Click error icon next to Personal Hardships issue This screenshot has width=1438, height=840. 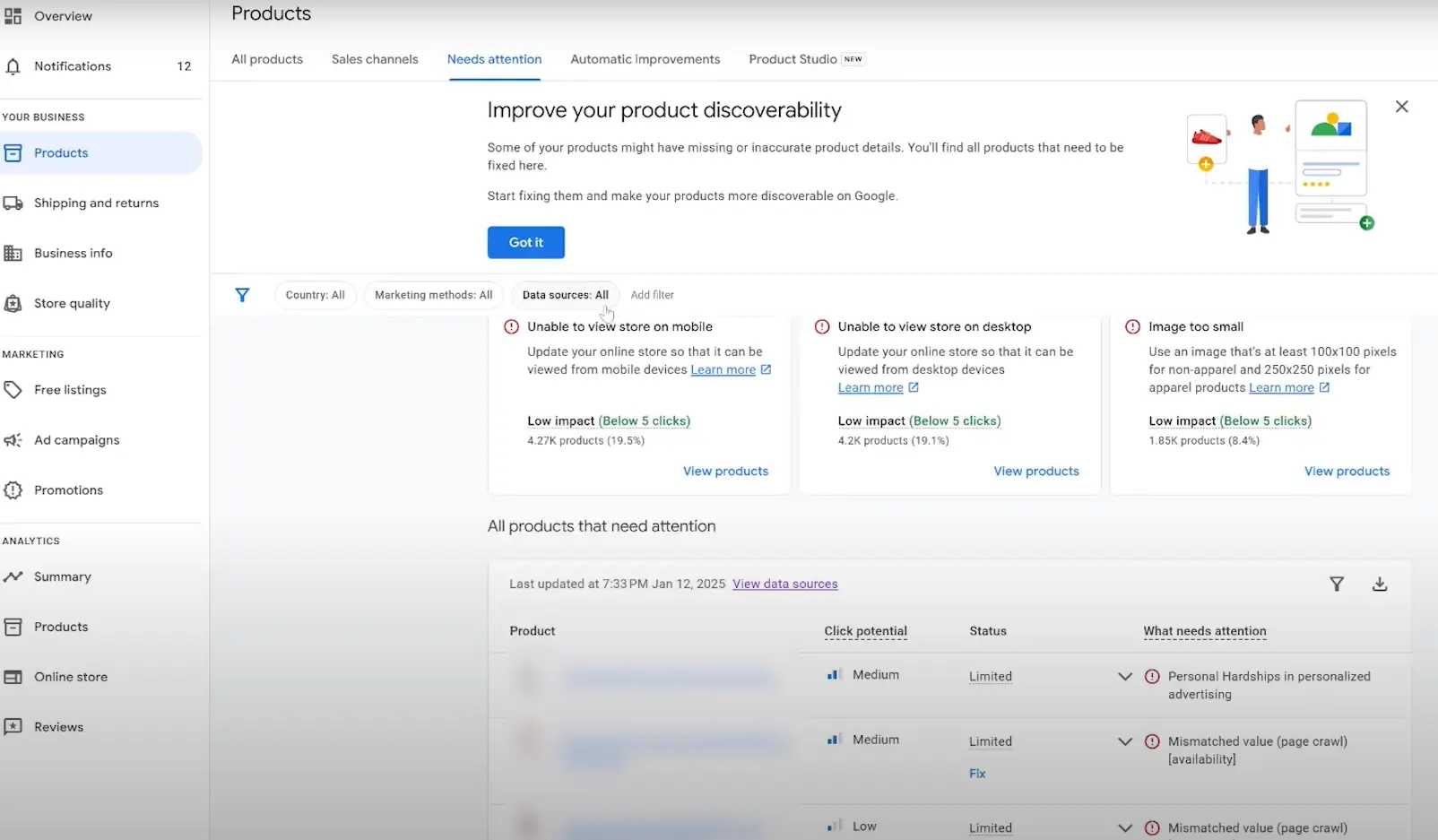[1152, 677]
